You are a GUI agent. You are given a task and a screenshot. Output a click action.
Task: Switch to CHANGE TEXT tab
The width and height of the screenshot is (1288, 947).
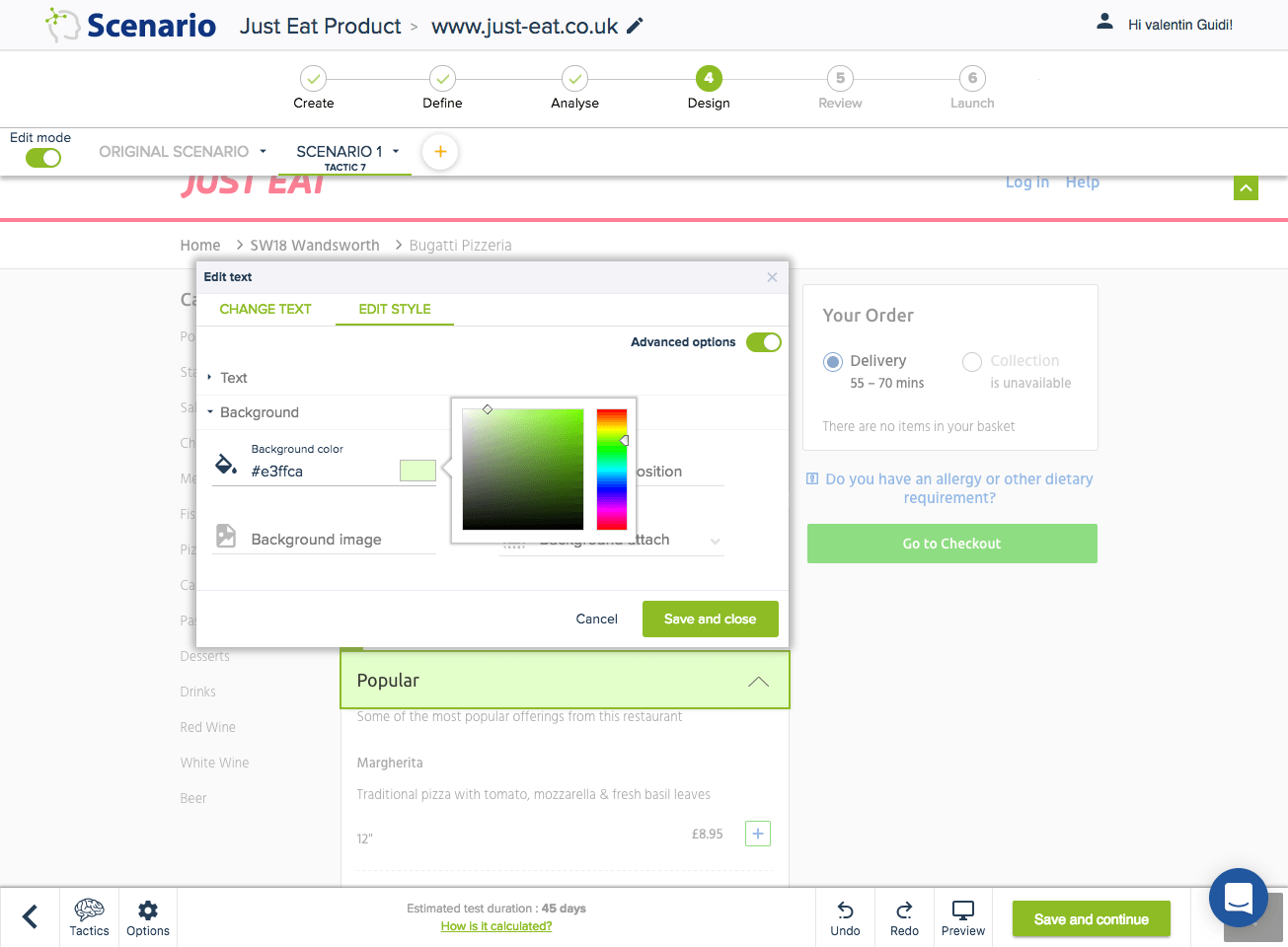(x=265, y=309)
